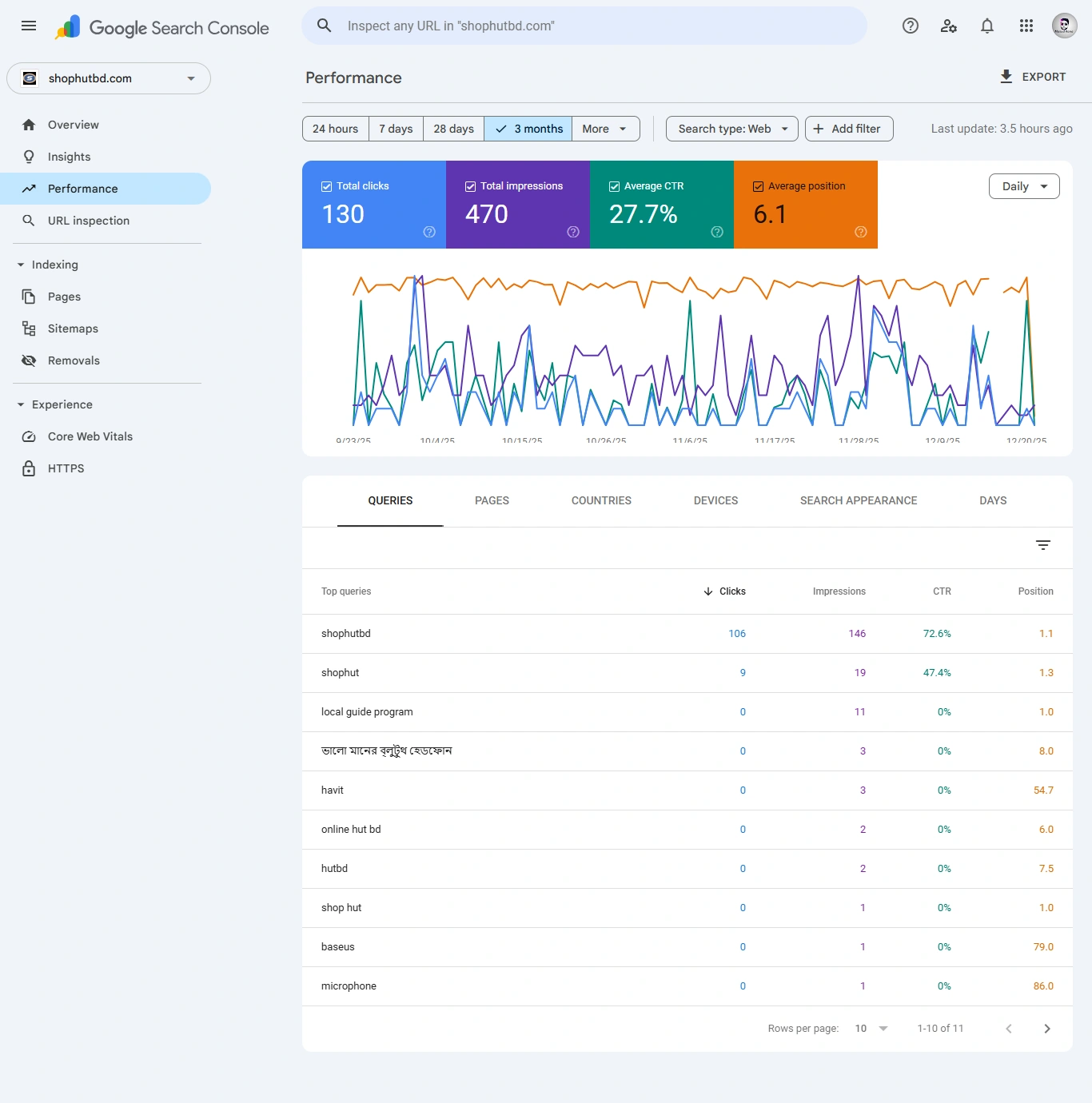Switch to the COUNTRIES tab

click(600, 500)
